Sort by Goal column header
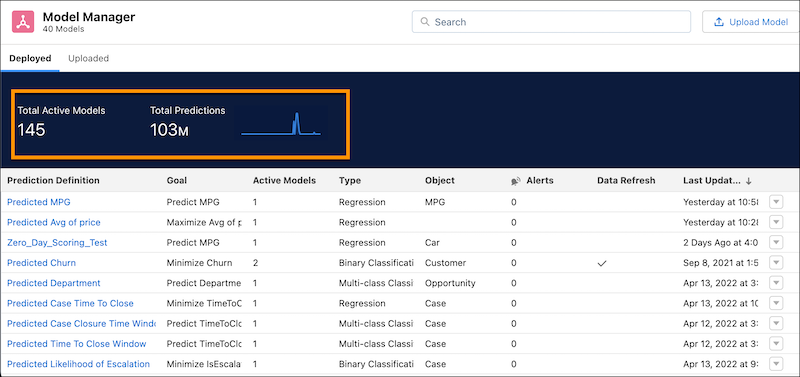Screen dimensions: 800x377 click(x=177, y=181)
